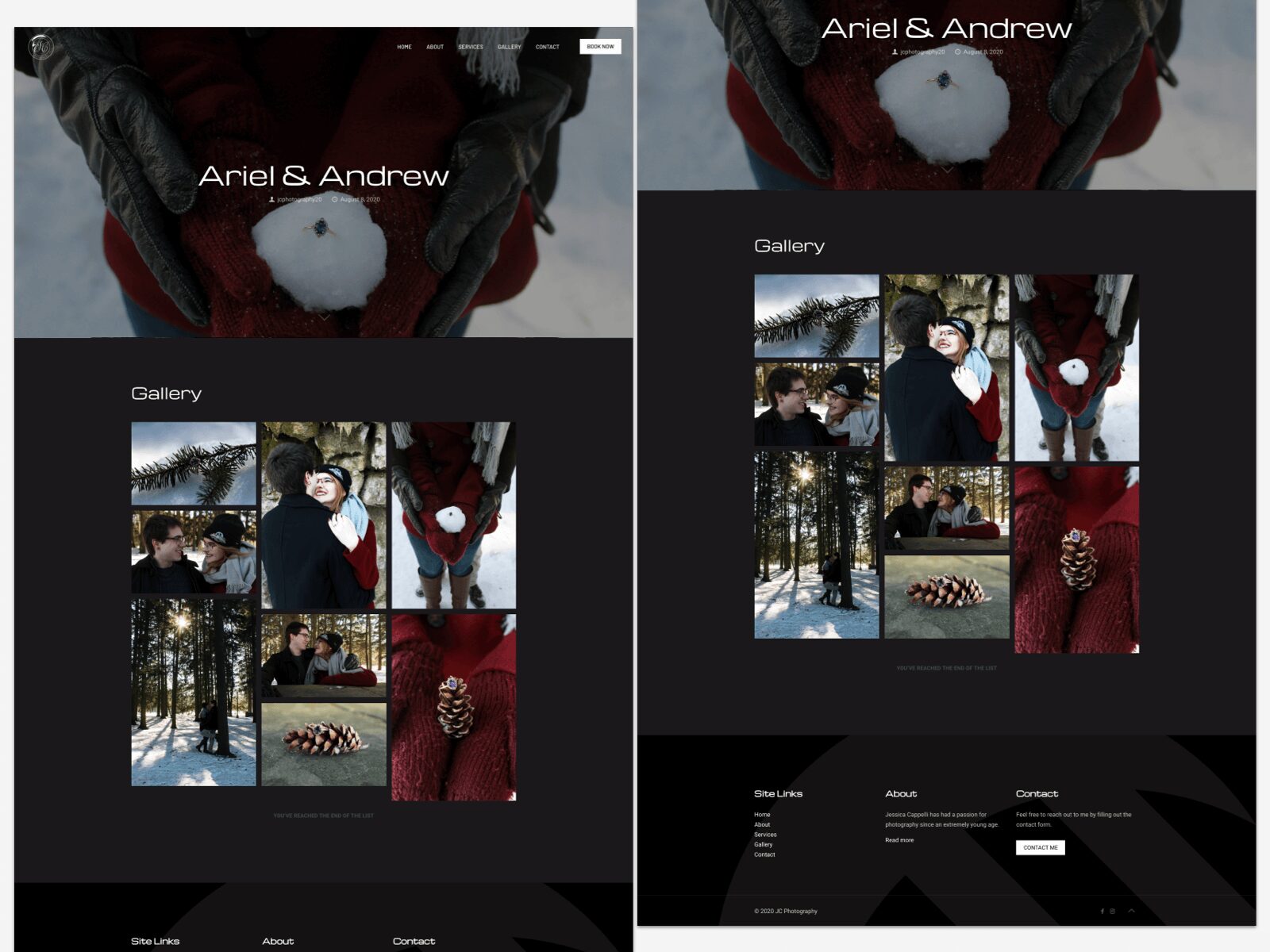Open pine branch thumbnail in right page gallery
1270x952 pixels.
click(x=817, y=316)
